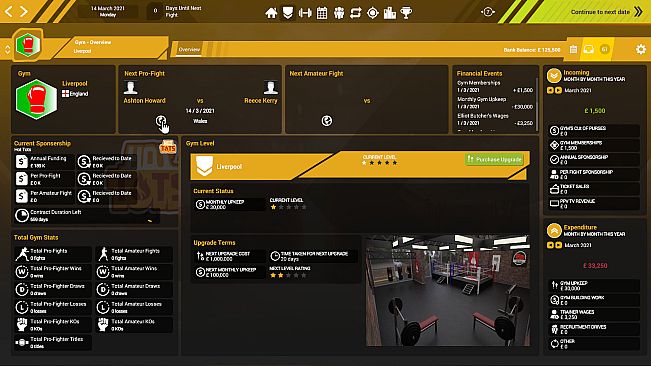Click the Trainer Wages expenditure row
This screenshot has width=651, height=366.
[x=594, y=314]
